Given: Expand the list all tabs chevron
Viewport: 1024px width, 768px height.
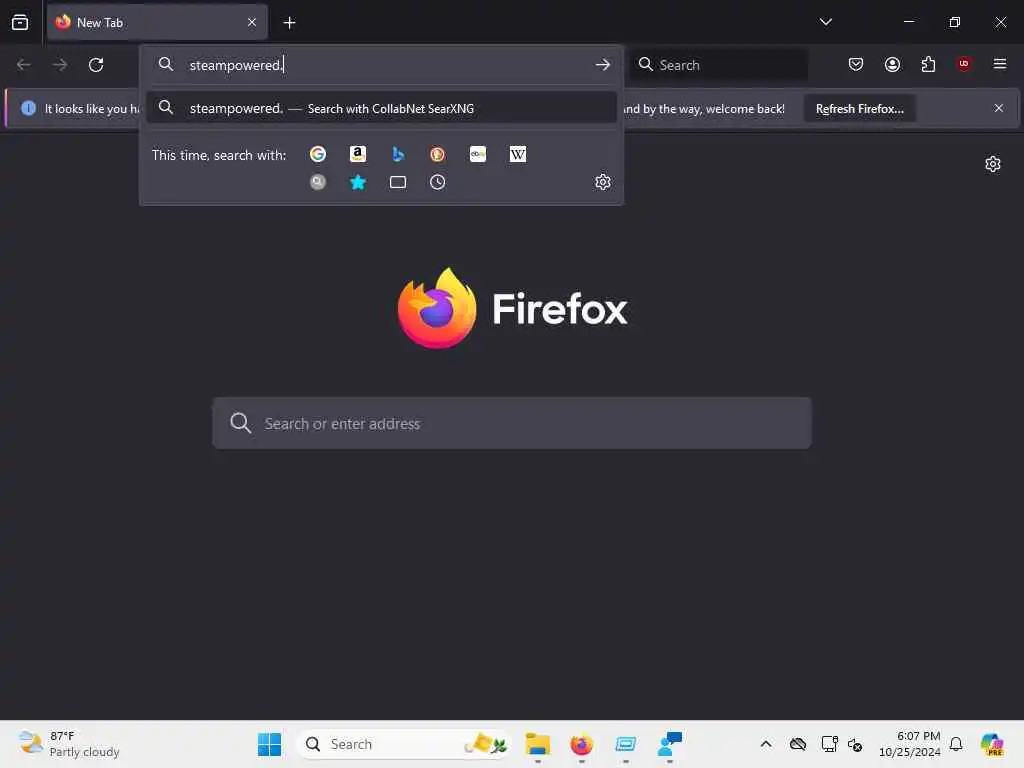Looking at the screenshot, I should pos(825,22).
